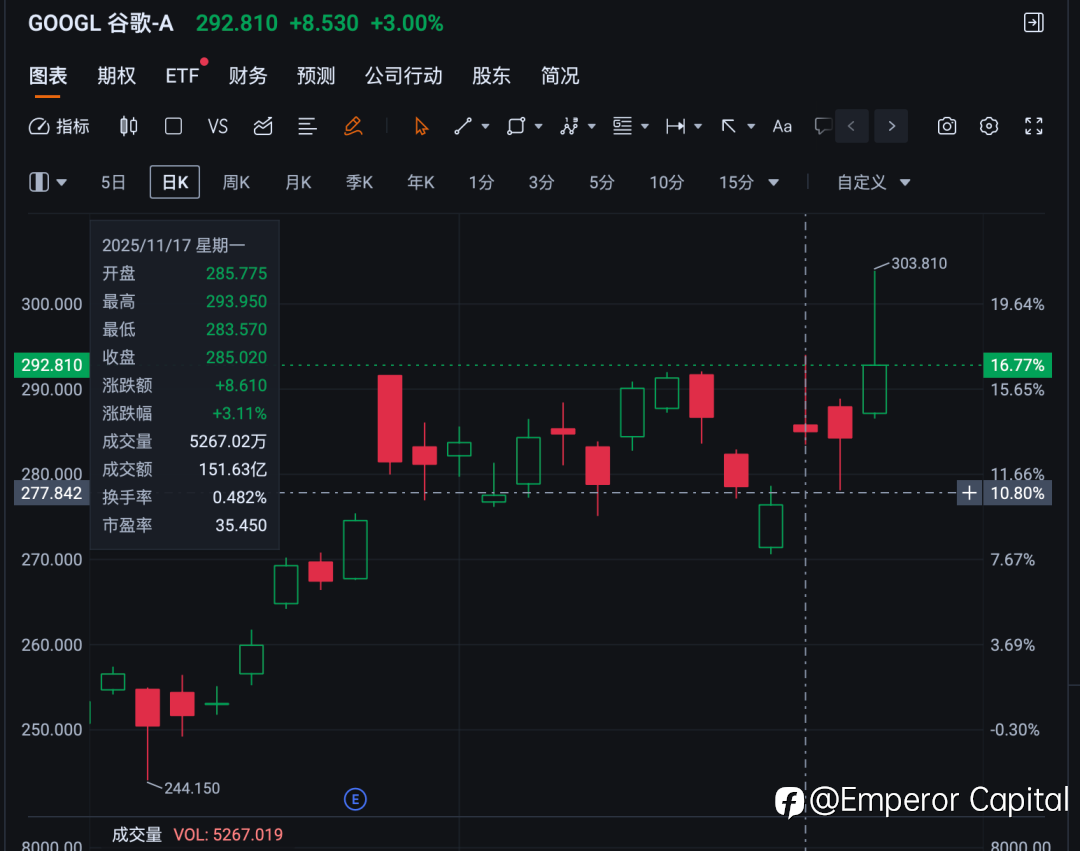
Task: Select the 周K weekly timeframe
Action: pos(236,182)
